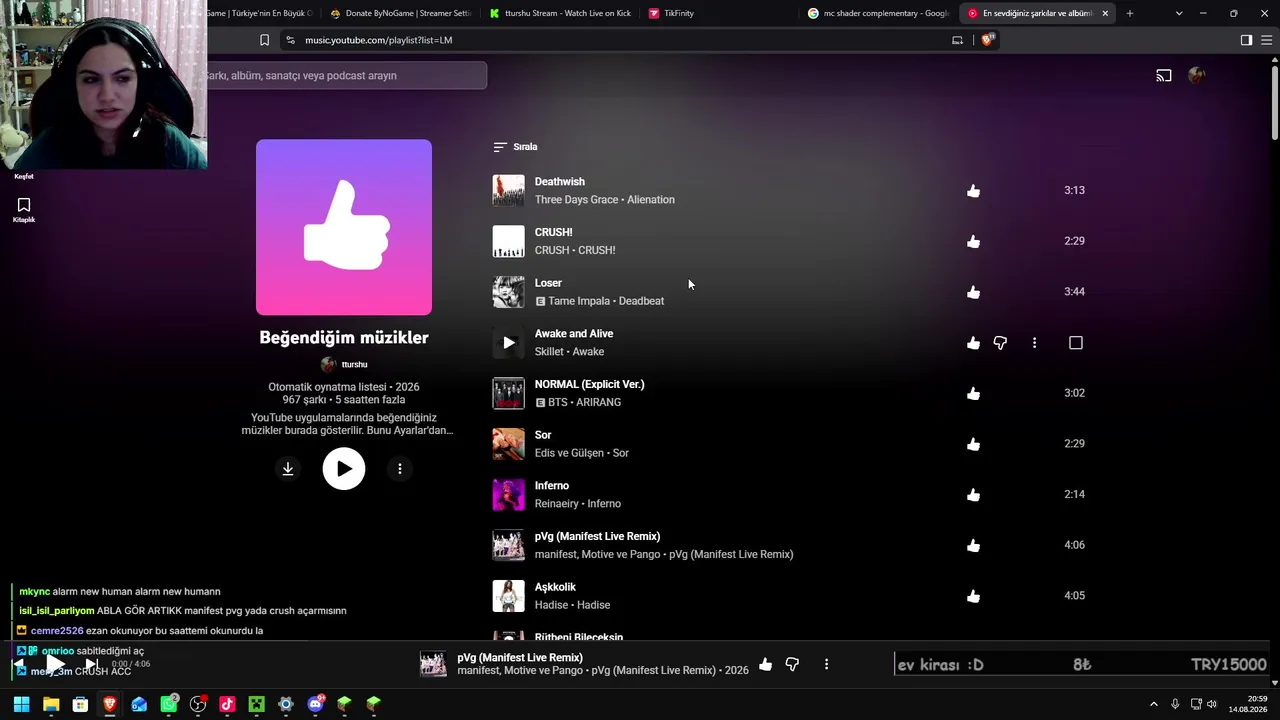Screen dimensions: 1280x720
Task: Select the Deathwish album thumbnail
Action: coord(508,191)
